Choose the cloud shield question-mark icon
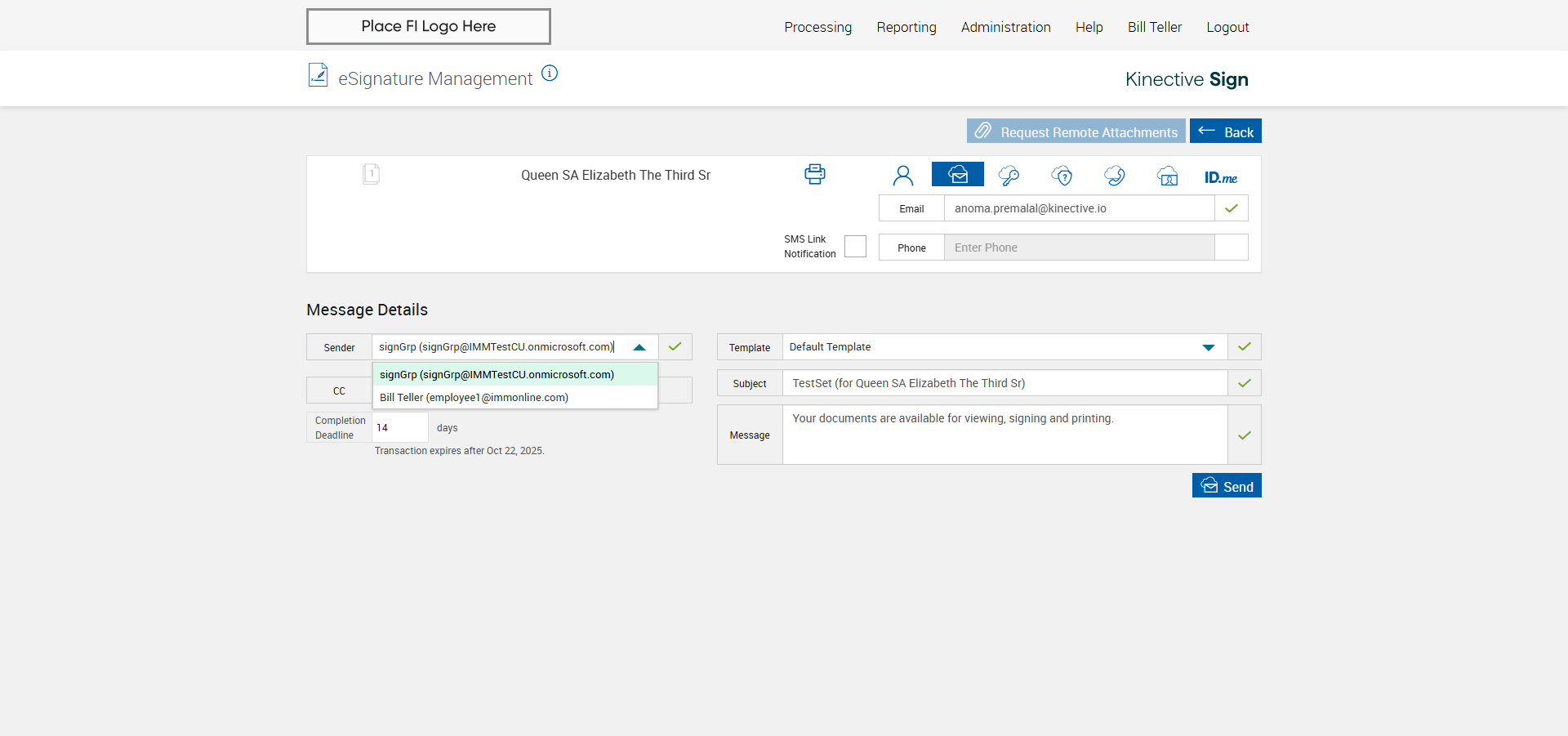Viewport: 1568px width, 736px height. pos(1062,176)
